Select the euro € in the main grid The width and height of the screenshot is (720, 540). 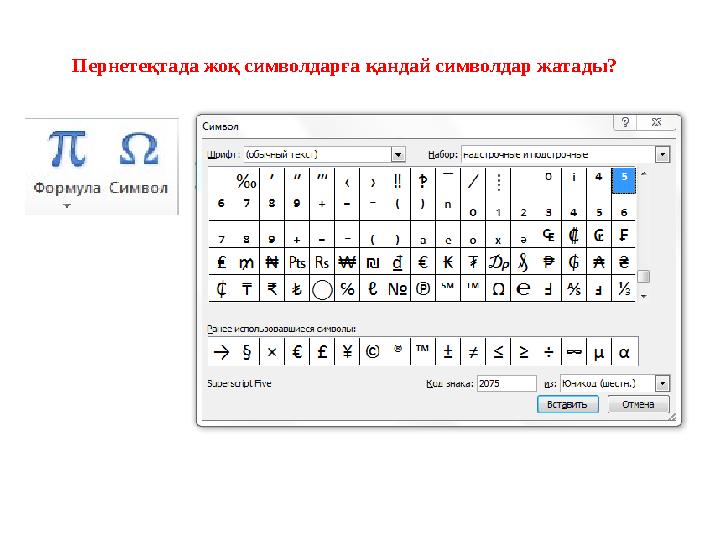(423, 262)
